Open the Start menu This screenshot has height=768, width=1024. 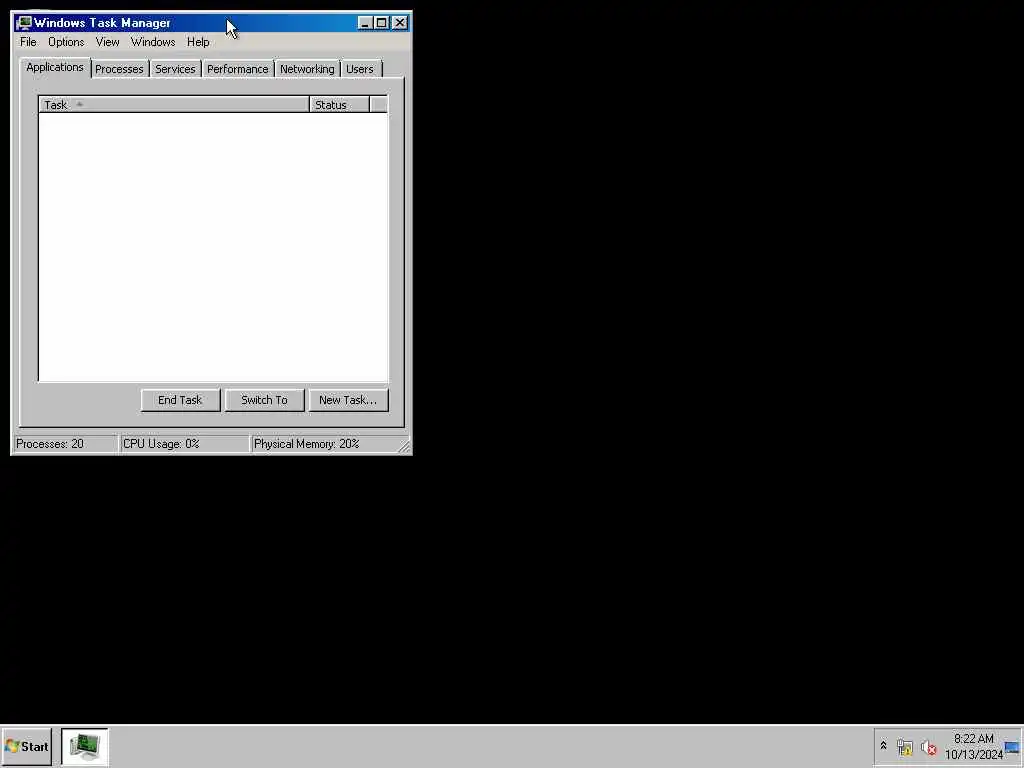(x=27, y=746)
